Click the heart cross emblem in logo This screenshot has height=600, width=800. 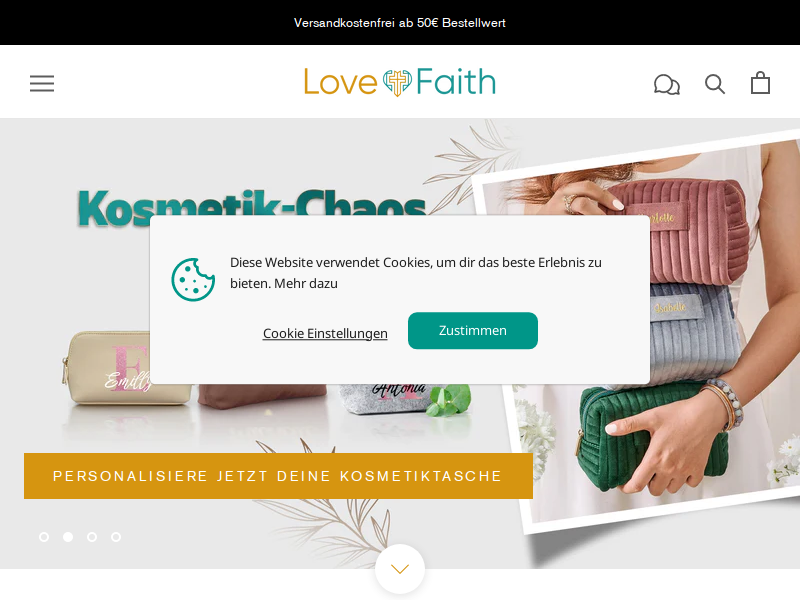pyautogui.click(x=397, y=83)
